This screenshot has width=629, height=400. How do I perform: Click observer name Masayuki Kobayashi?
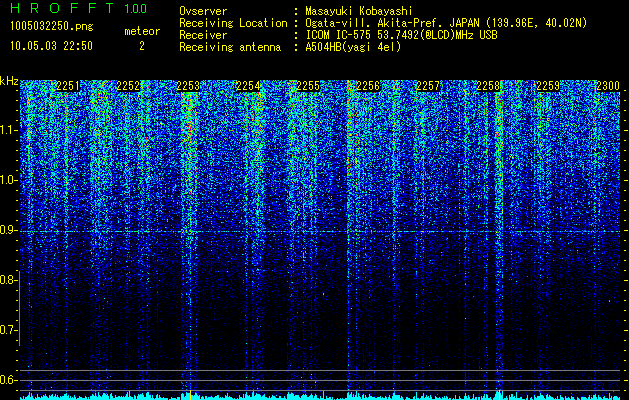(x=359, y=11)
